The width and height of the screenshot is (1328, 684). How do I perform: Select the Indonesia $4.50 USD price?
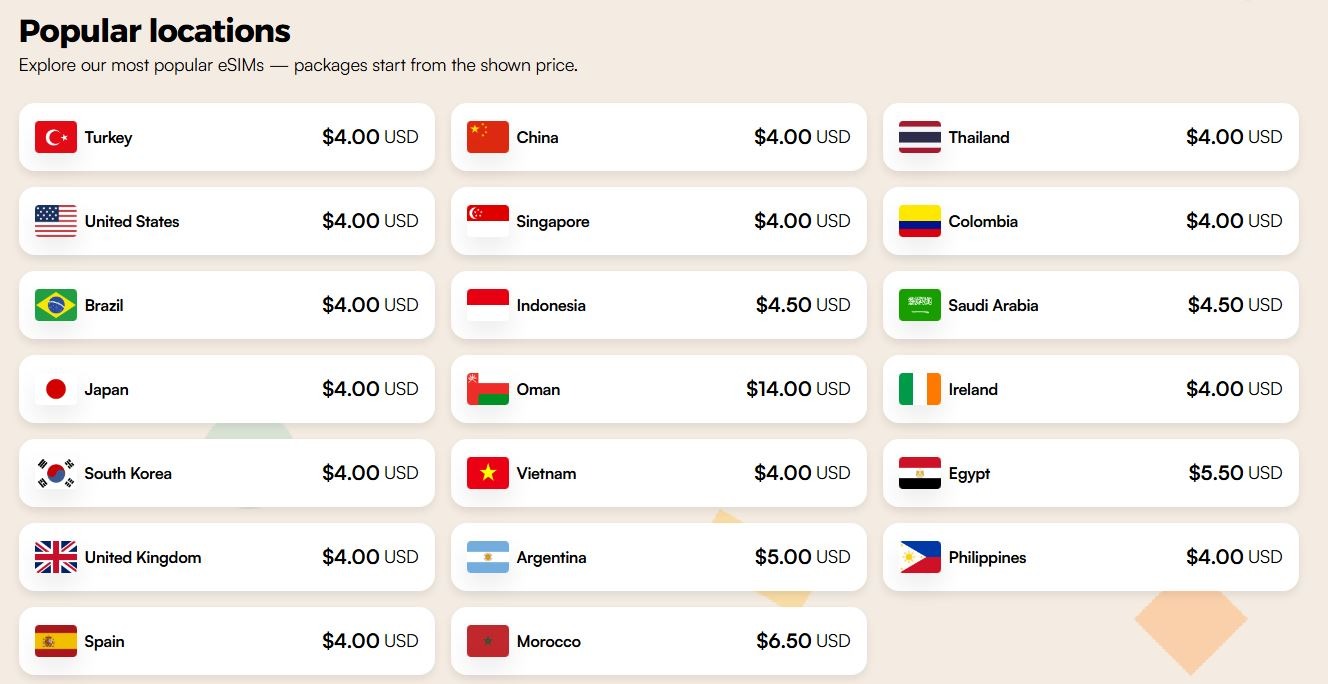tap(803, 305)
